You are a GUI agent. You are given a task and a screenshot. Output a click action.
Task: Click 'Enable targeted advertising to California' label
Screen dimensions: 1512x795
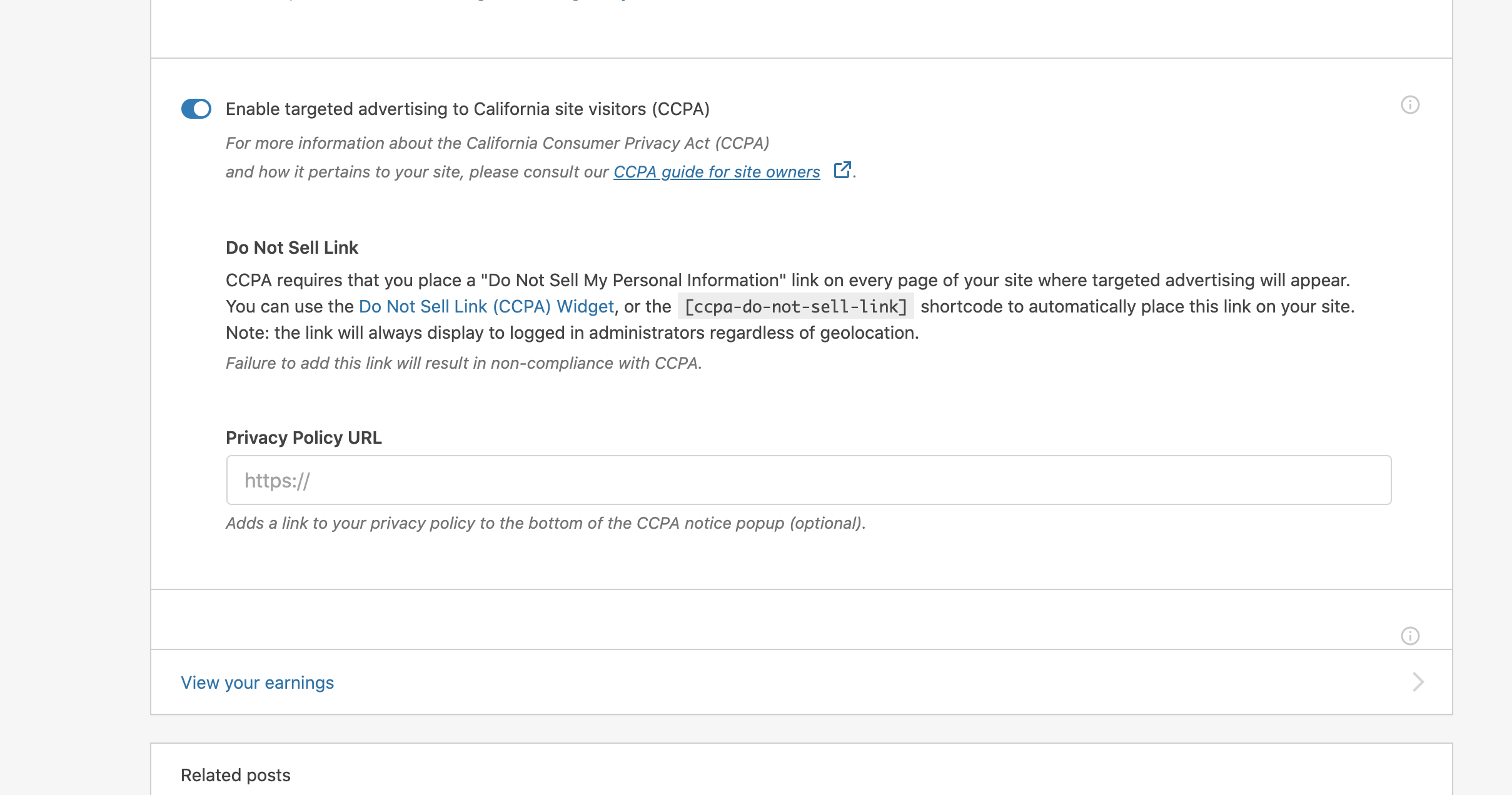pyautogui.click(x=467, y=109)
